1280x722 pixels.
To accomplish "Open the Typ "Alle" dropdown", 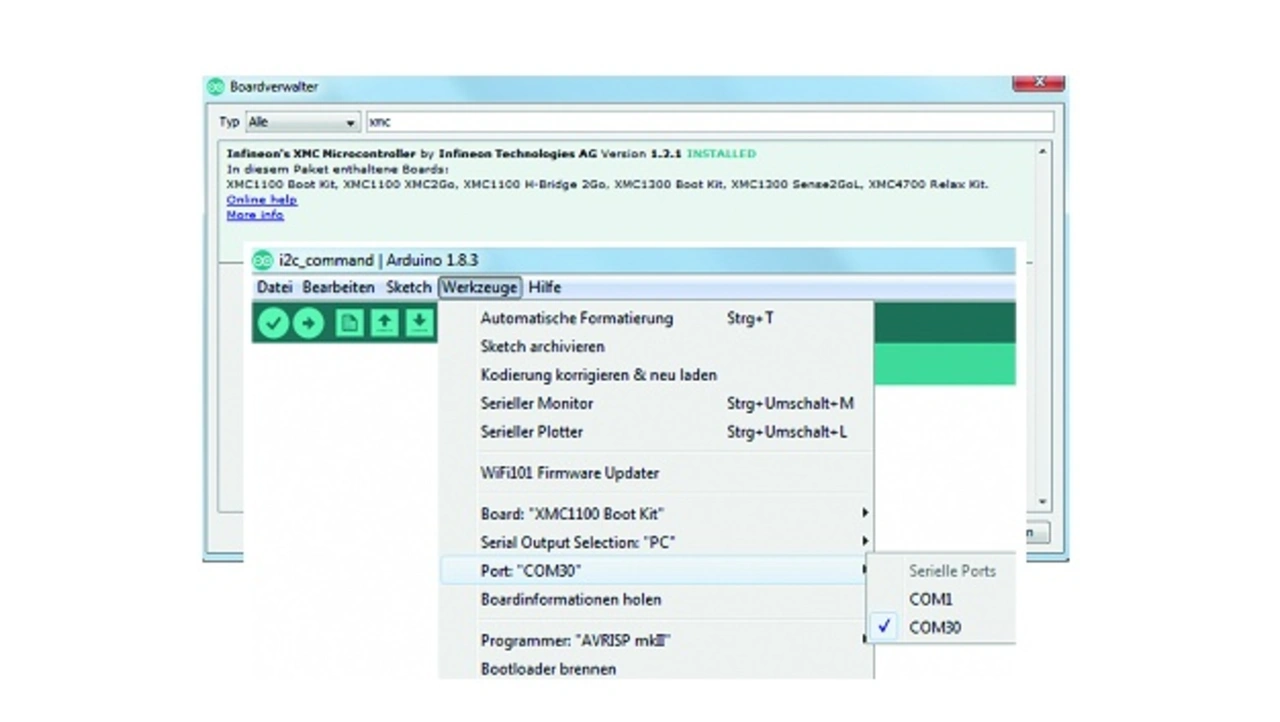I will (302, 122).
